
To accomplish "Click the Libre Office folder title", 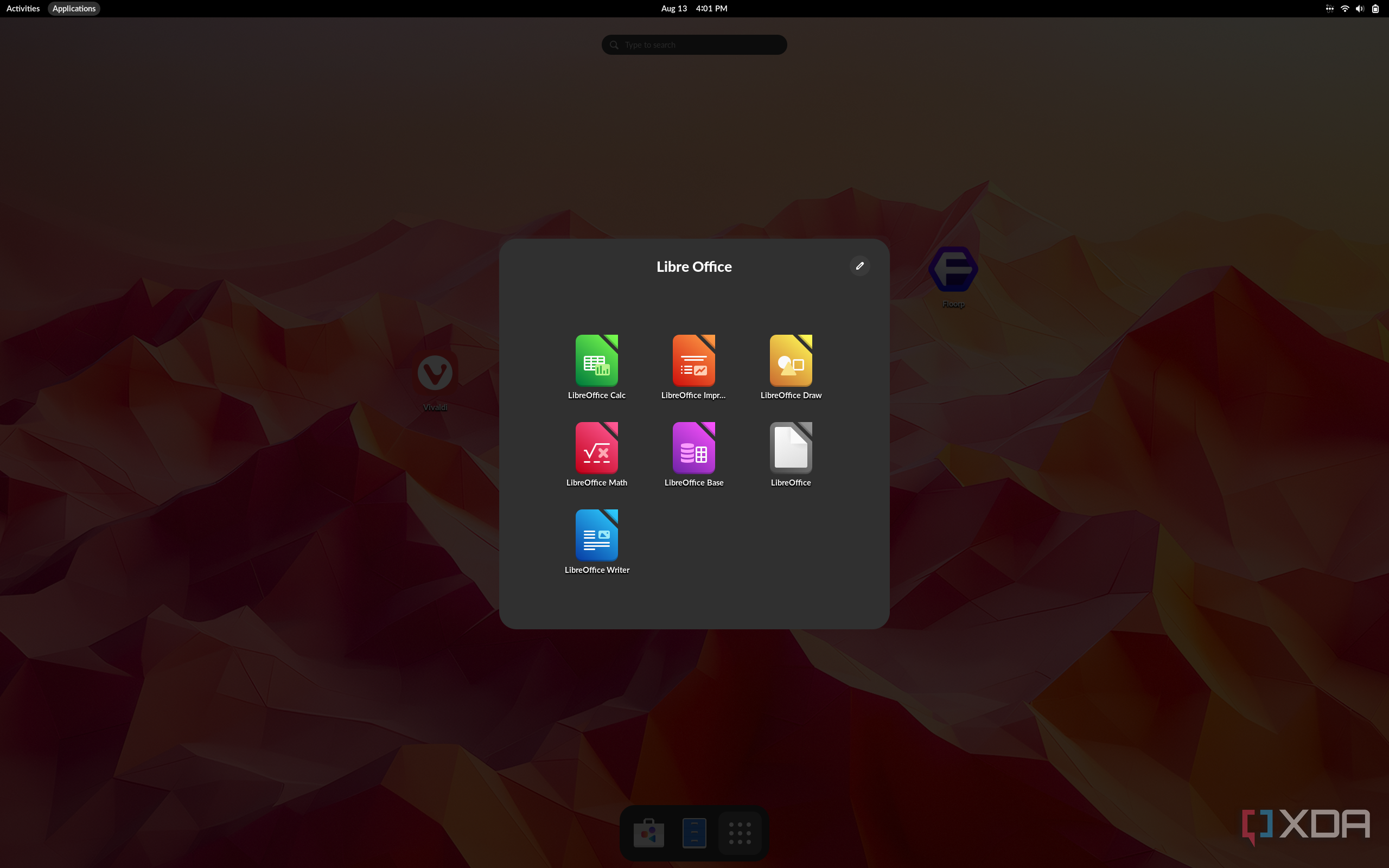I will tap(694, 266).
